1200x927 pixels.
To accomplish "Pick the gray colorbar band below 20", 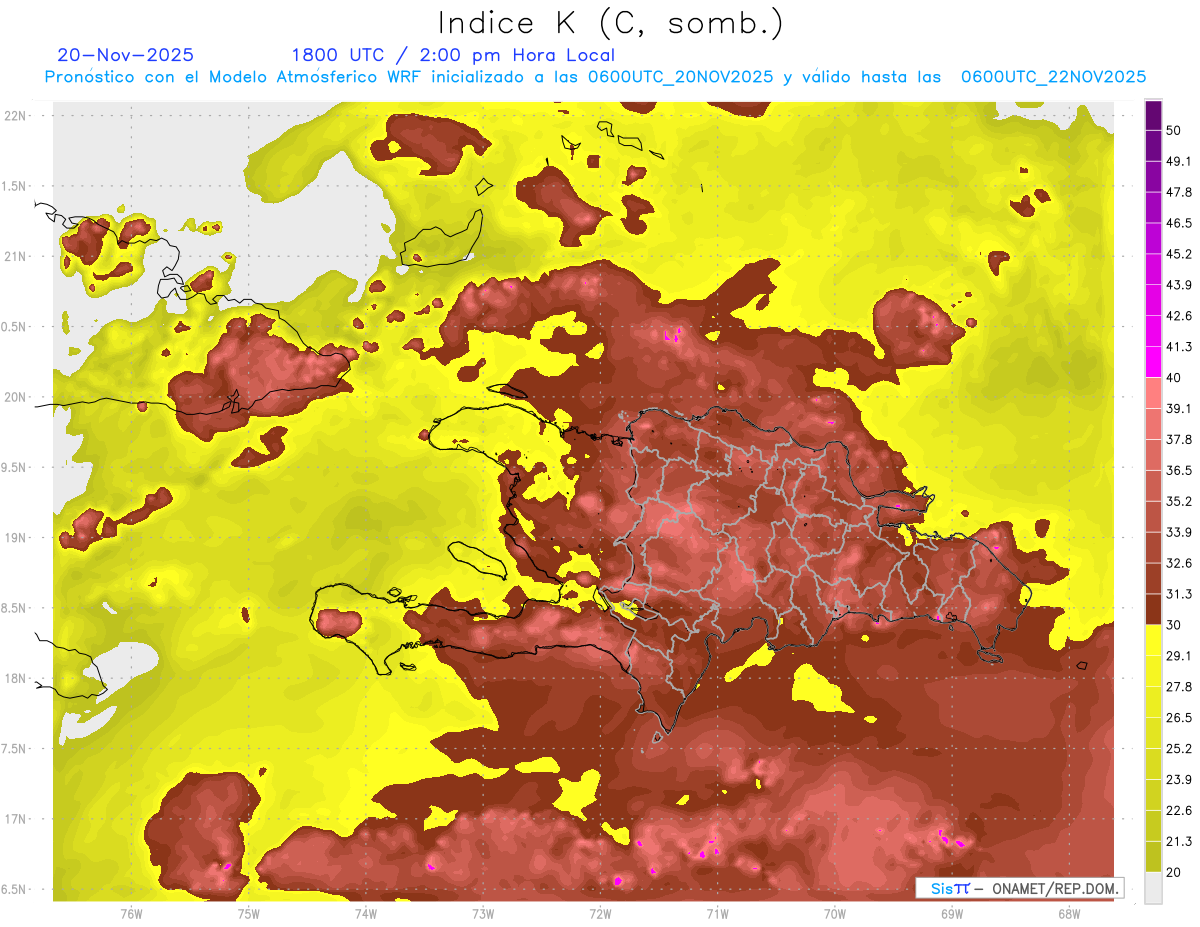I will (1153, 888).
